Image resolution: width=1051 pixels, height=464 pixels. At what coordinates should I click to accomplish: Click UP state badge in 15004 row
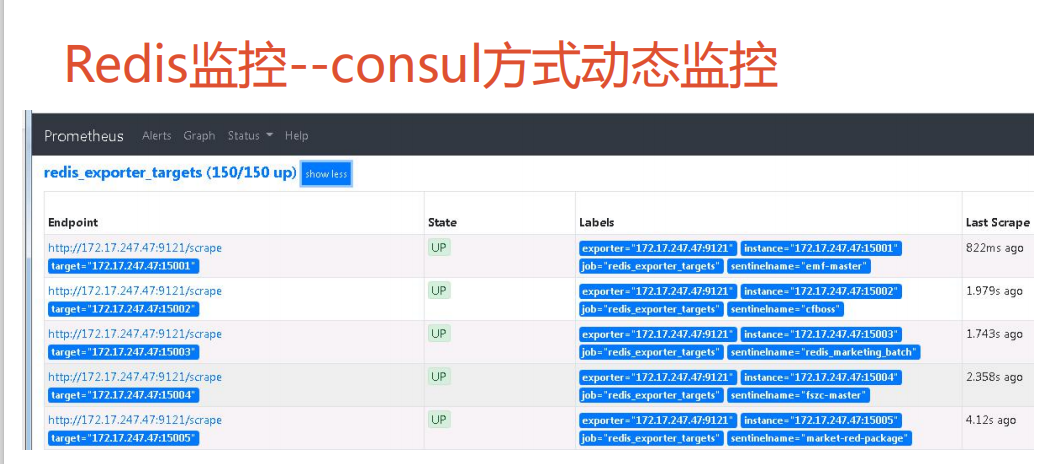click(x=439, y=376)
